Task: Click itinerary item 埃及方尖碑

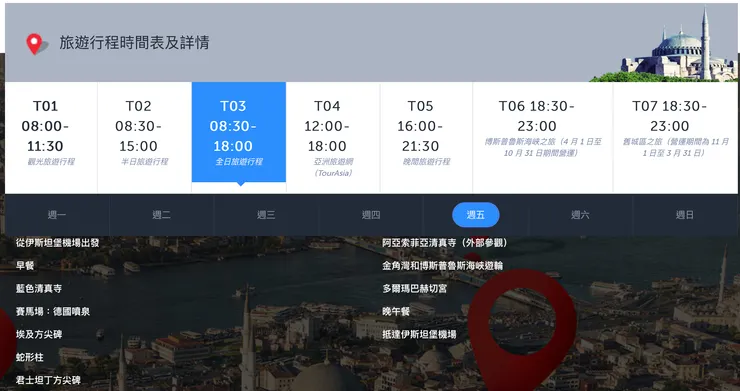Action: pos(39,334)
